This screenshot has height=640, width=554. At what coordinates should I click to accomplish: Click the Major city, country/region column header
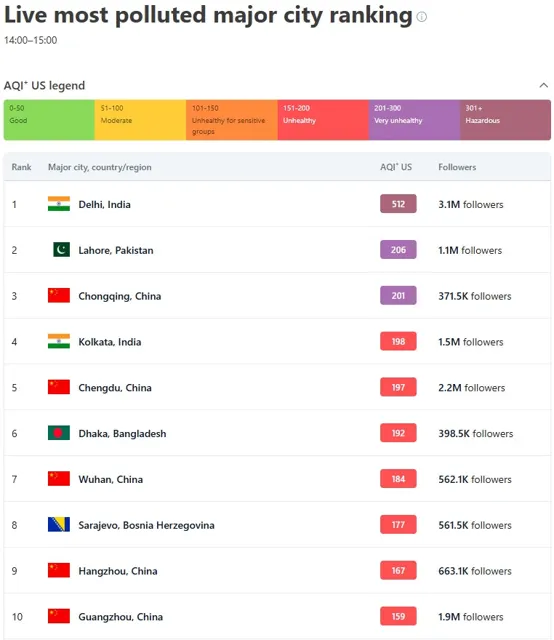click(100, 167)
